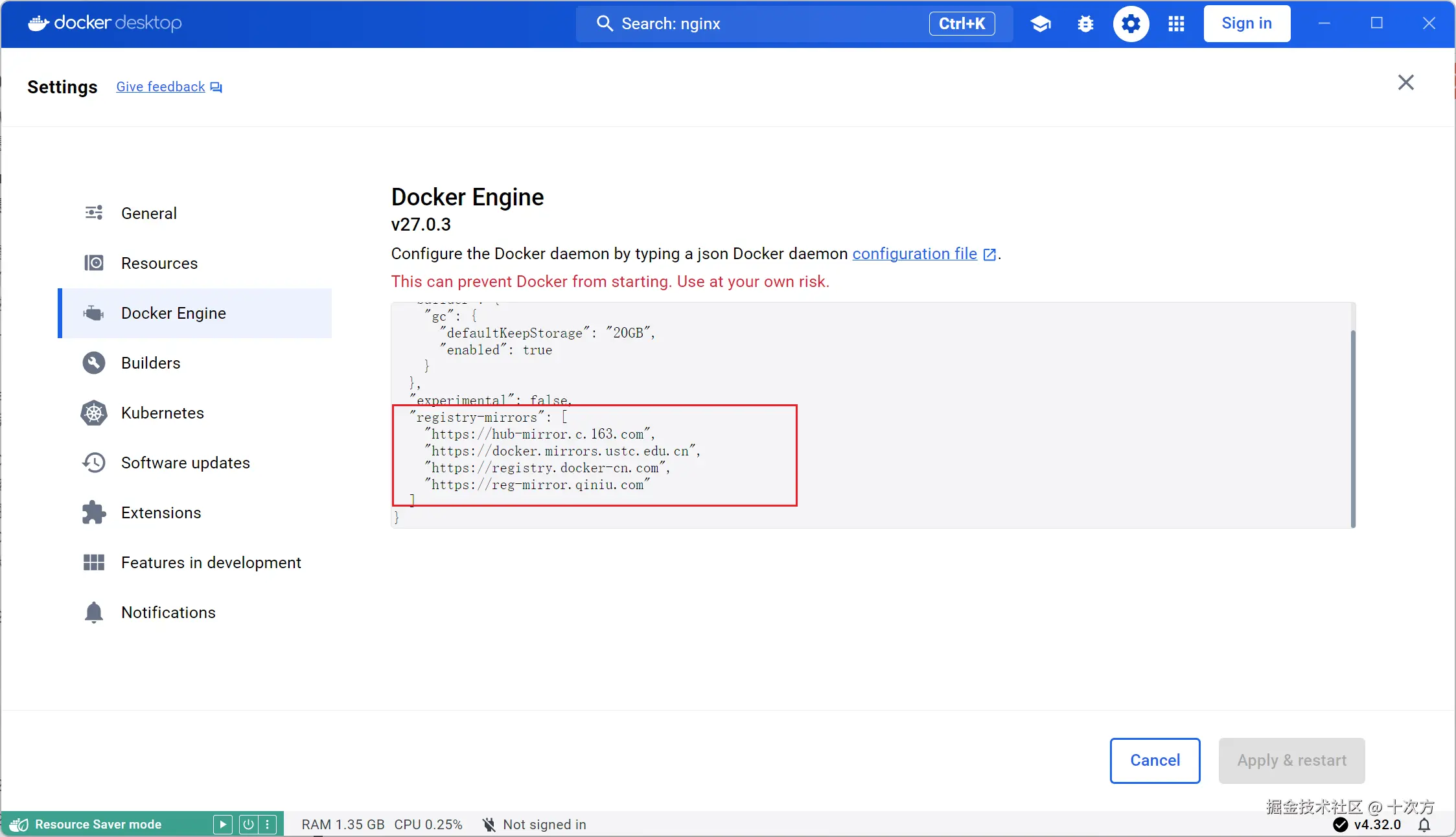Click the hub-mirror.c.163.com mirror line
The width and height of the screenshot is (1456, 837).
pyautogui.click(x=540, y=434)
